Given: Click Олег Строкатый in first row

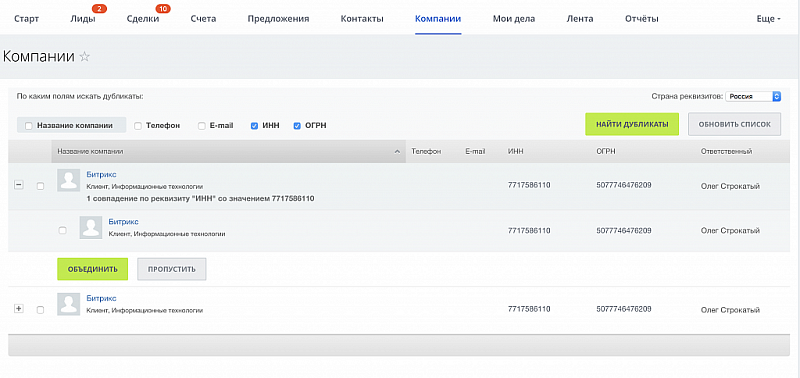Looking at the screenshot, I should pos(731,186).
